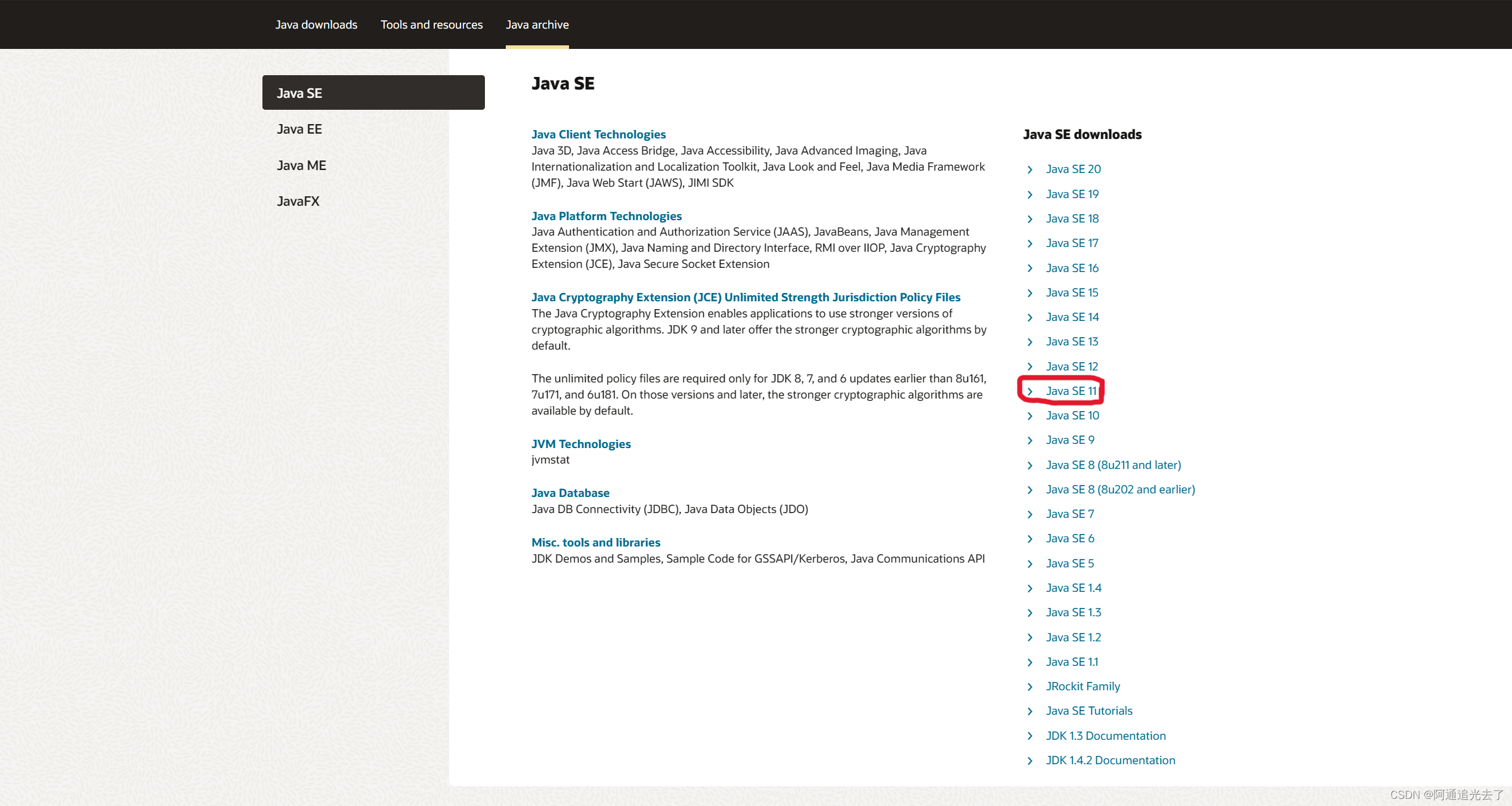Screen dimensions: 1512x806
Task: Open Java Database link
Action: click(570, 493)
